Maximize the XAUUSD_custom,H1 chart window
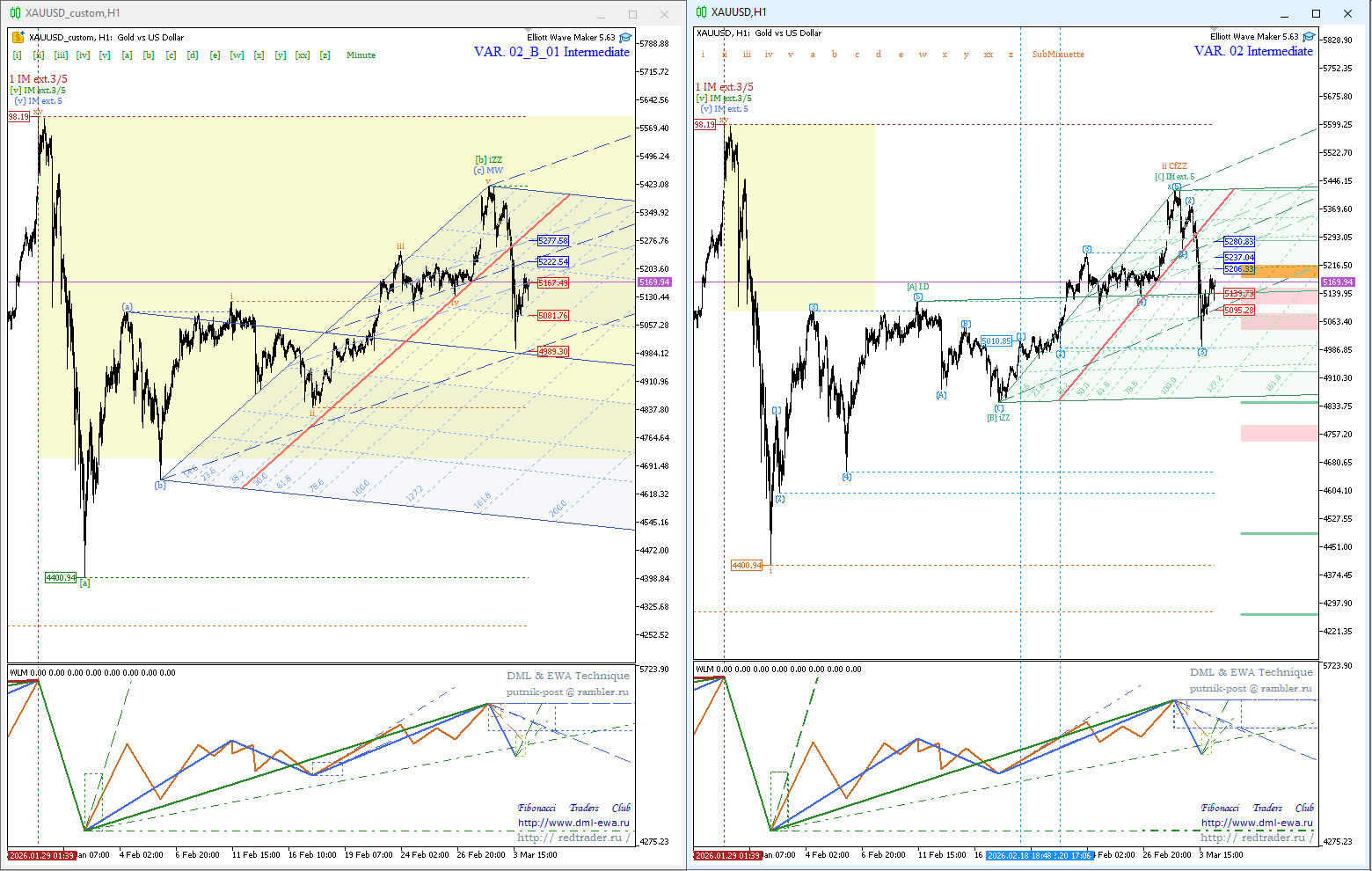This screenshot has height=871, width=1372. coord(632,14)
